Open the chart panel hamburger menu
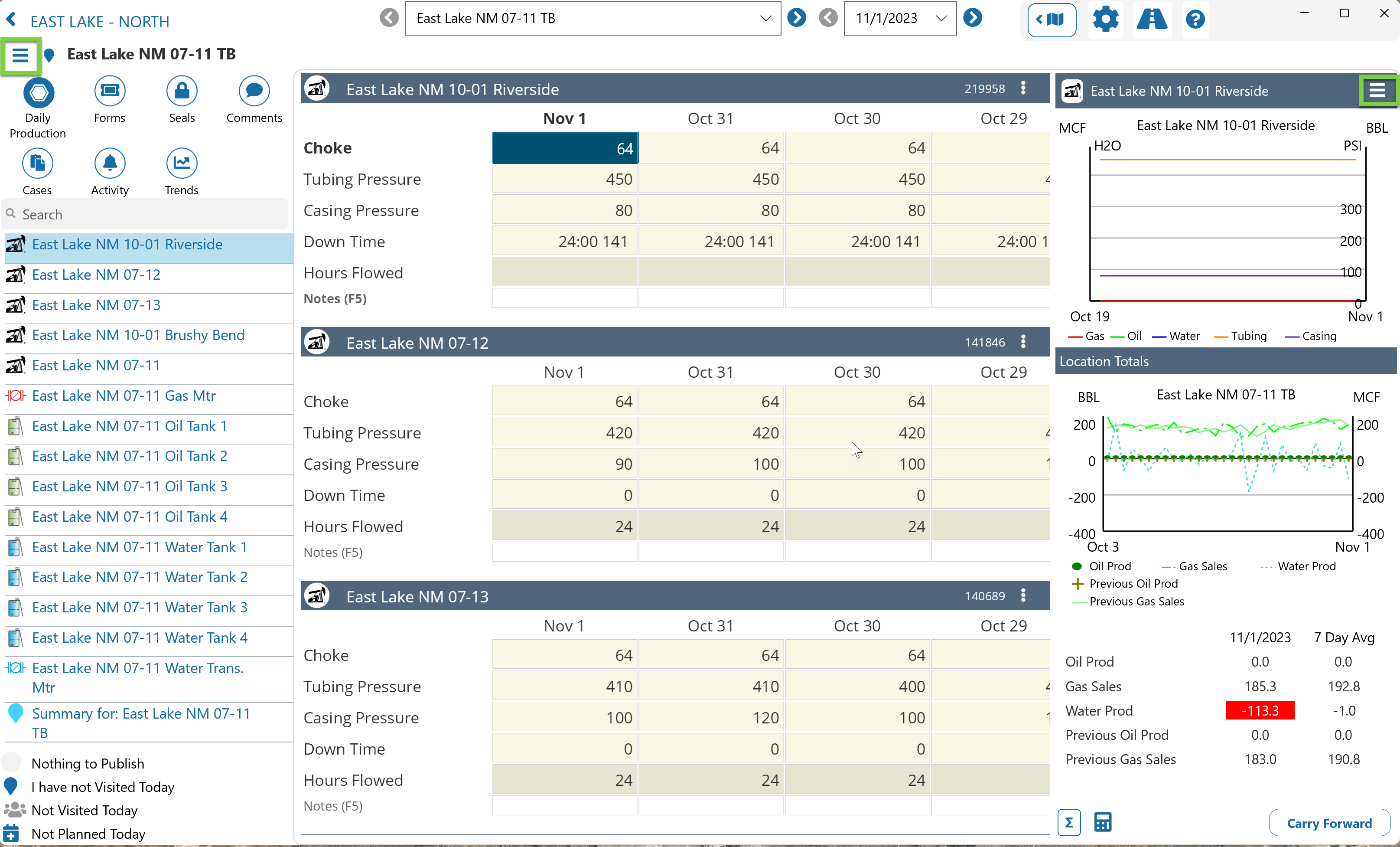Image resolution: width=1400 pixels, height=847 pixels. [x=1377, y=90]
